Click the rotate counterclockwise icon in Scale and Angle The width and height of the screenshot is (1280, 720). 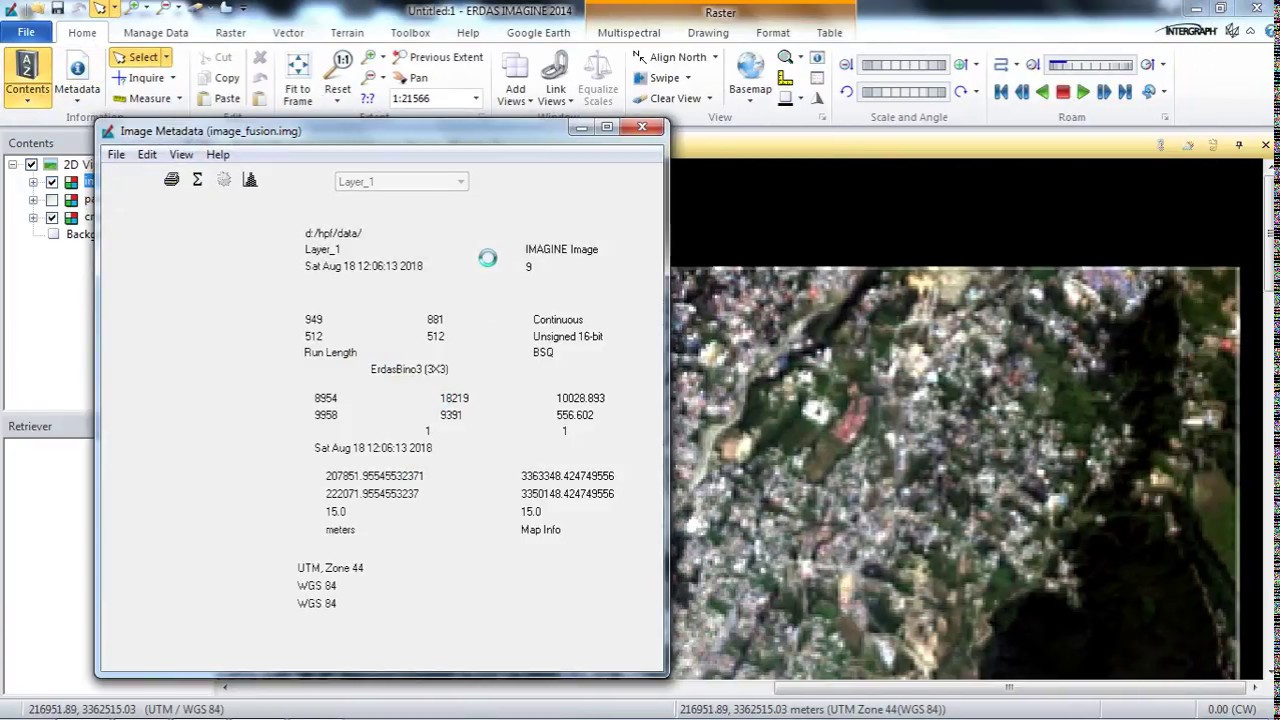click(846, 92)
